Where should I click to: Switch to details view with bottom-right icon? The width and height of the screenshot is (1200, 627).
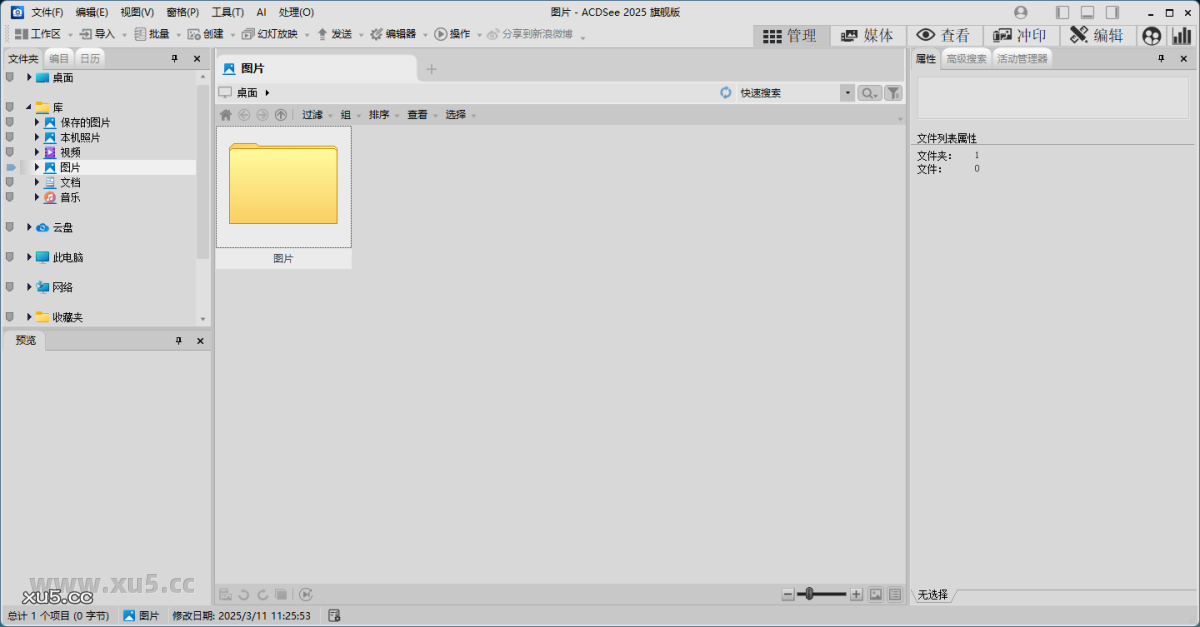[893, 594]
